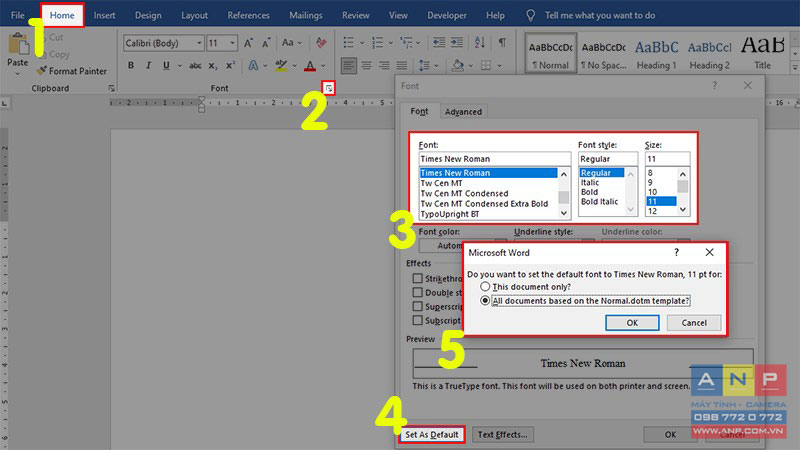Viewport: 800px width, 450px height.
Task: Select size 12 in Size list
Action: pos(661,211)
